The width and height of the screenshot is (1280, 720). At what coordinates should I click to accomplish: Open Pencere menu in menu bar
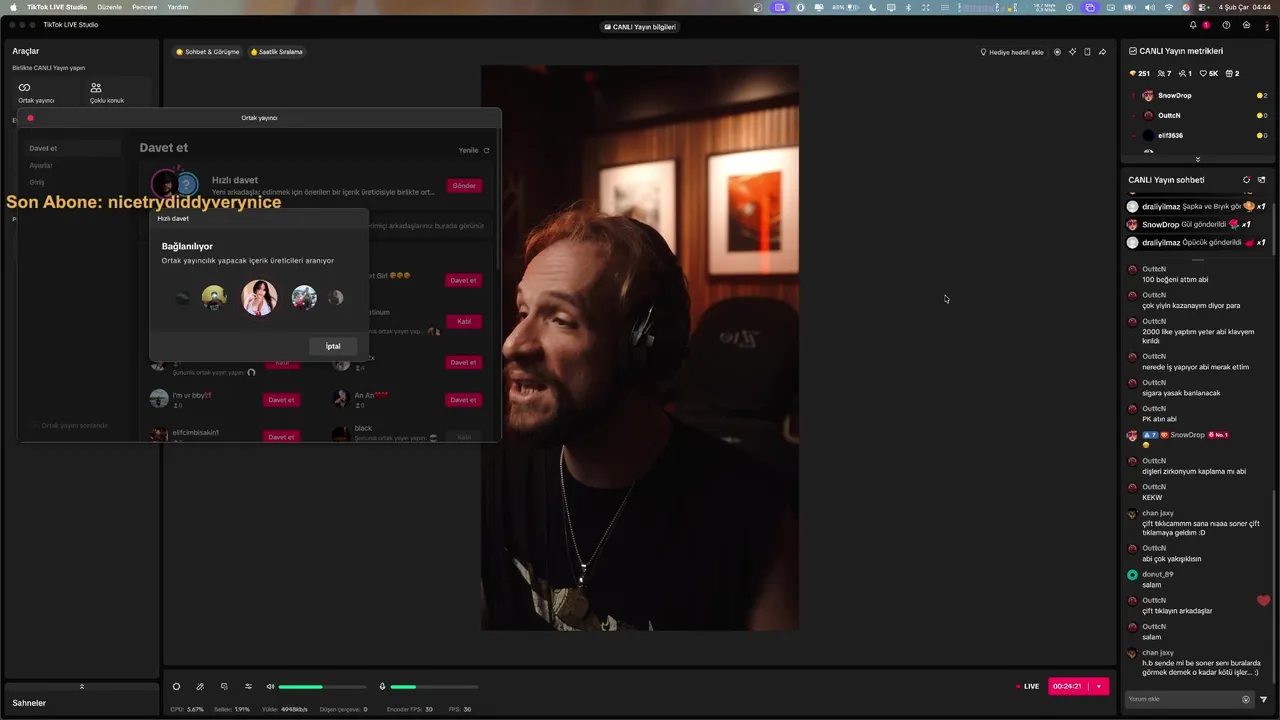coord(145,7)
